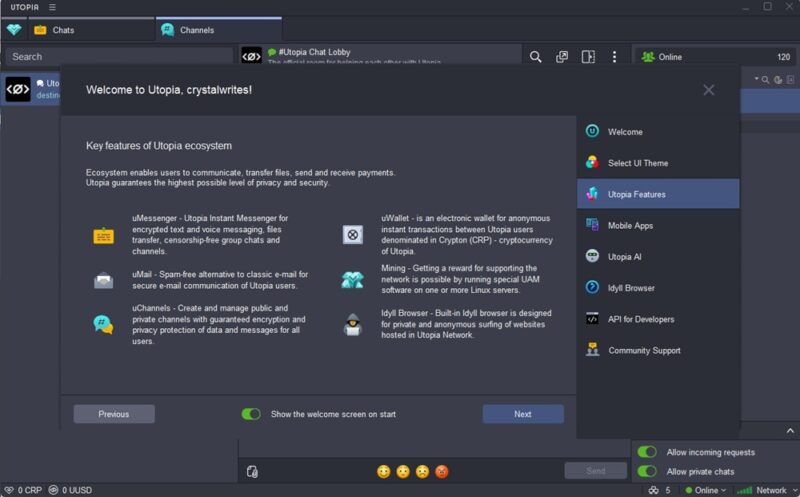Toggle Allow private chats switch
The image size is (800, 497).
pyautogui.click(x=647, y=471)
